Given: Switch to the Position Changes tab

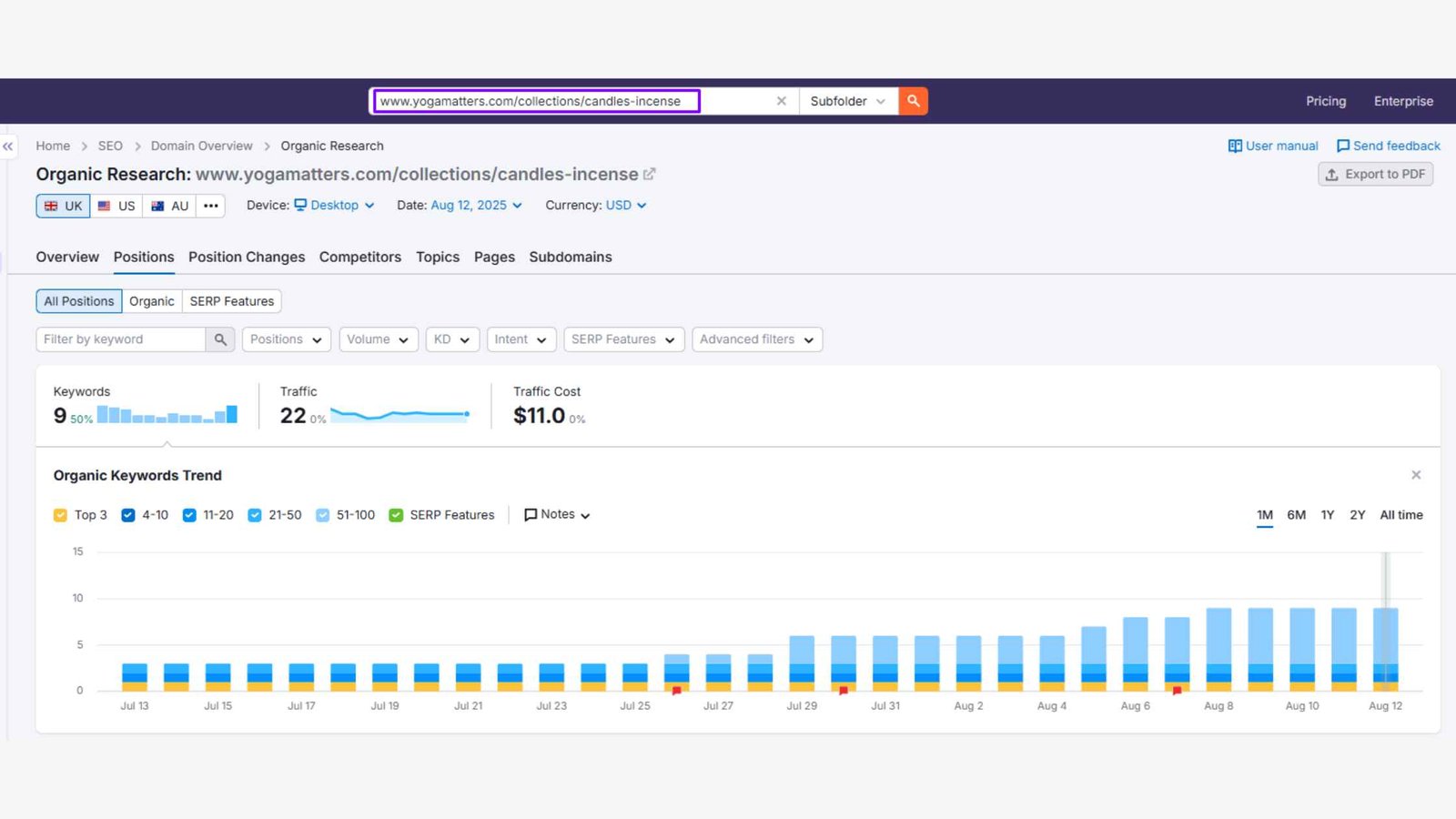Looking at the screenshot, I should click(247, 258).
